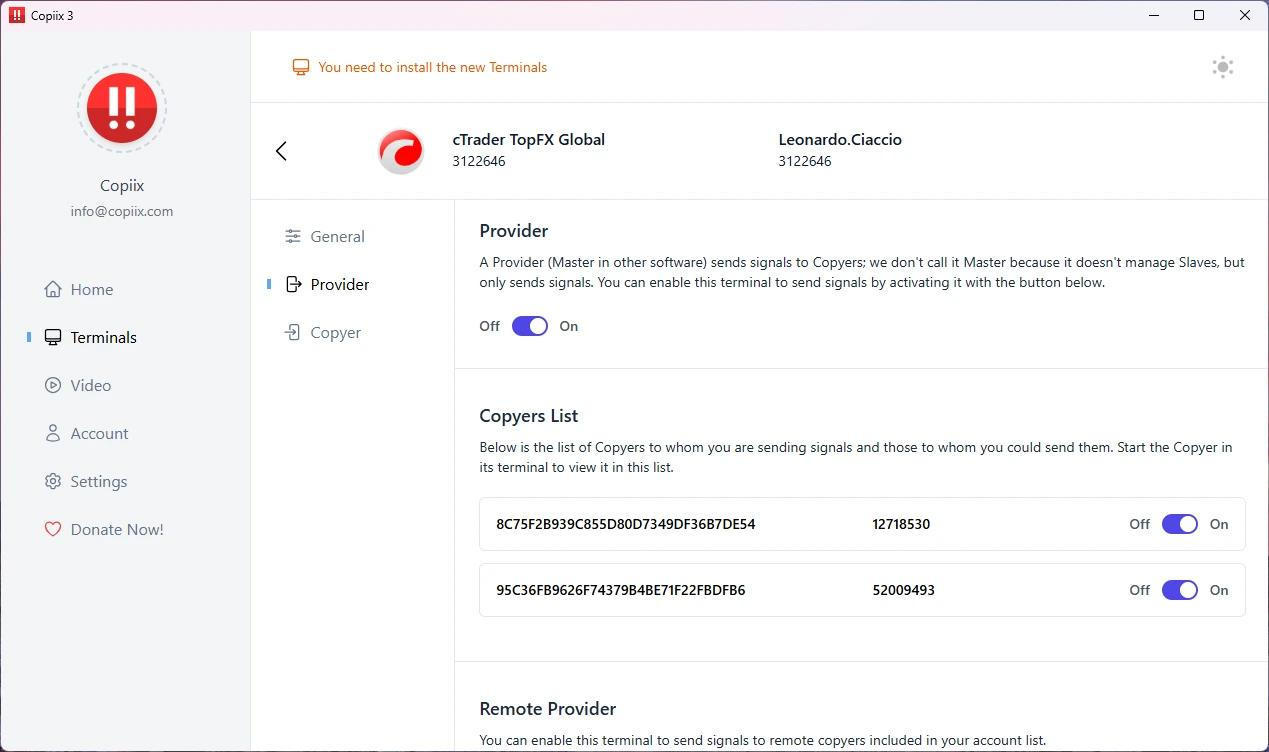Click the Provider section heading

point(514,230)
